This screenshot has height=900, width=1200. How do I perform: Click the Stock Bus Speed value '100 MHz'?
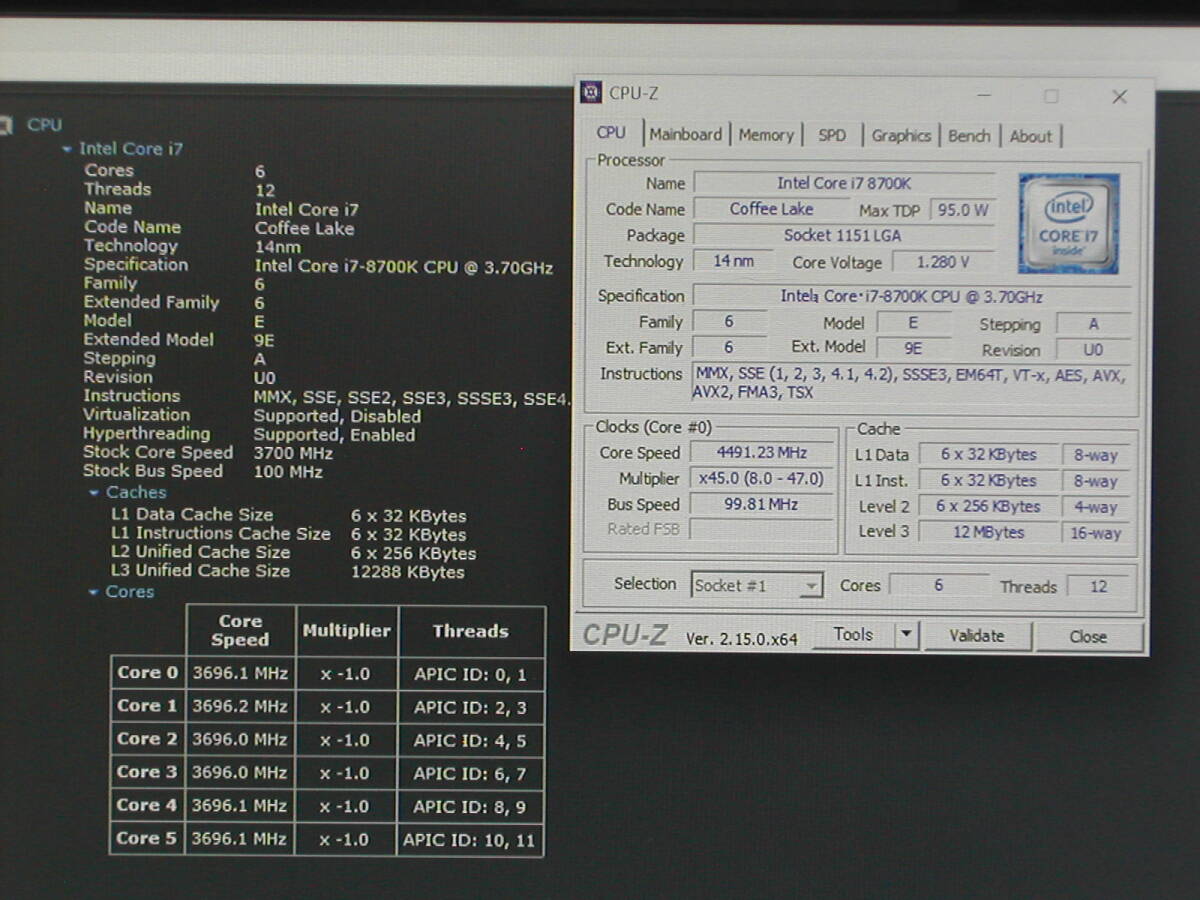(288, 472)
